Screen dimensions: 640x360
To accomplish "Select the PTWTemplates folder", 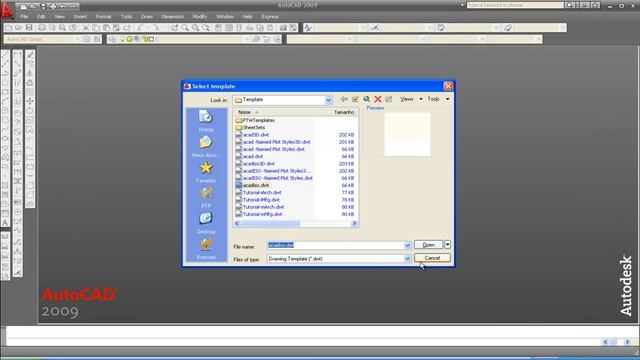I will coord(255,120).
